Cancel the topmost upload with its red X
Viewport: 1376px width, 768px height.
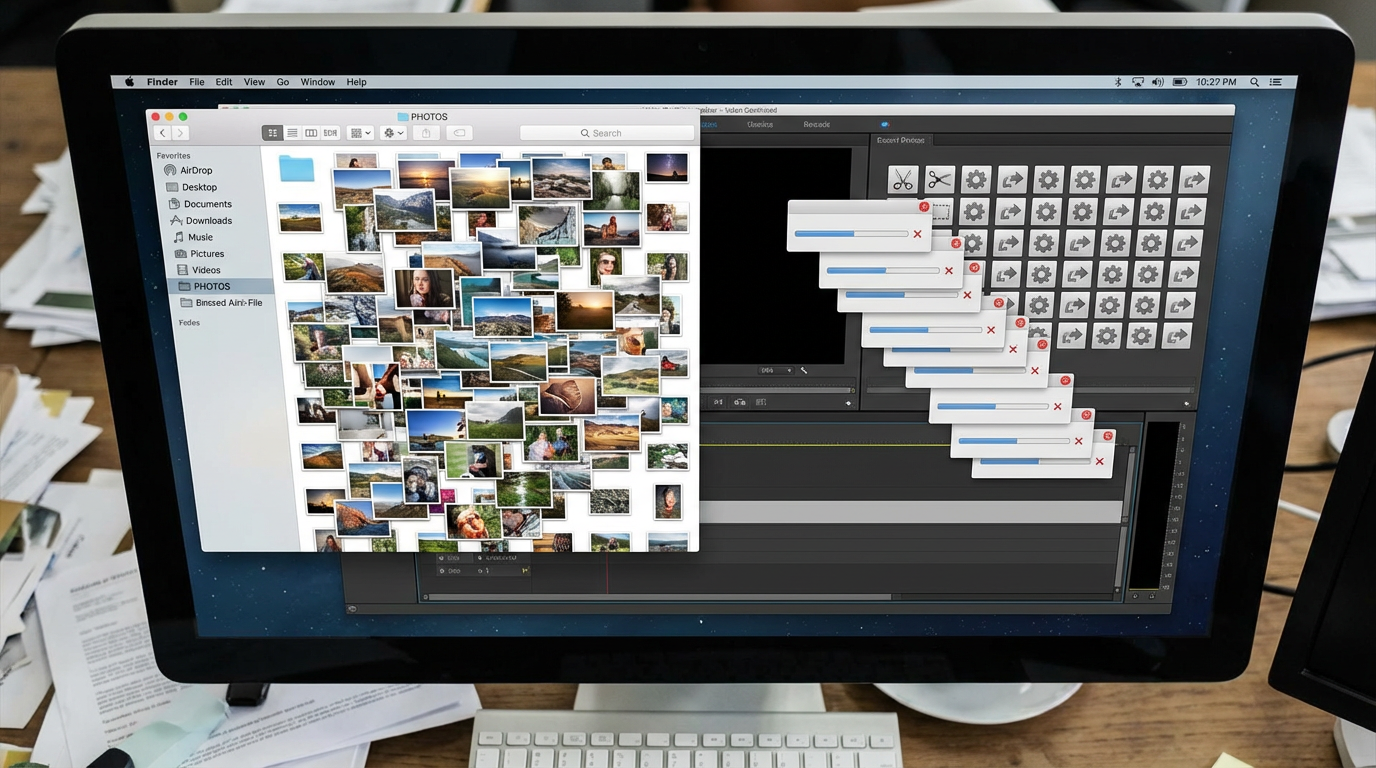click(x=917, y=233)
